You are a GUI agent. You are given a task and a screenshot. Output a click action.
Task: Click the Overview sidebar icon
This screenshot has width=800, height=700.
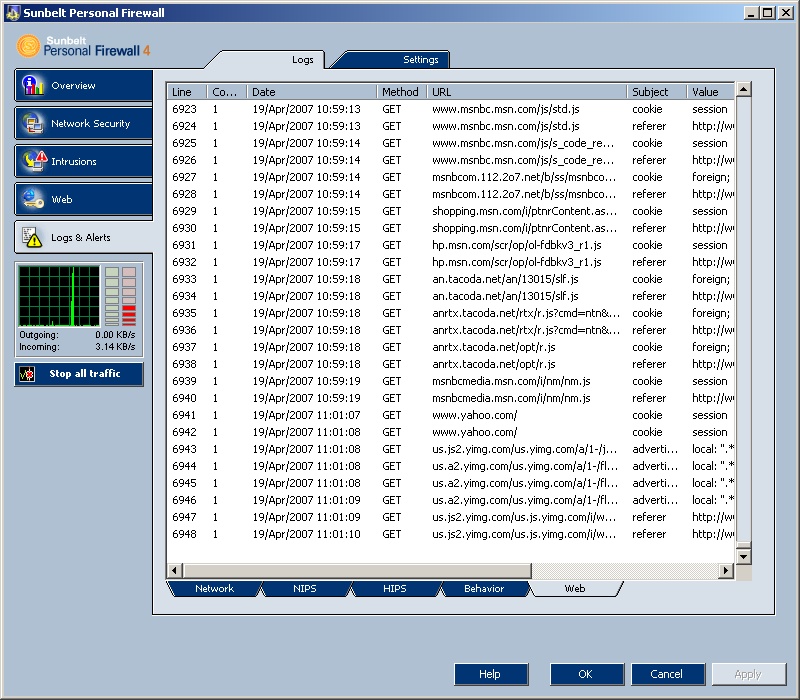34,86
